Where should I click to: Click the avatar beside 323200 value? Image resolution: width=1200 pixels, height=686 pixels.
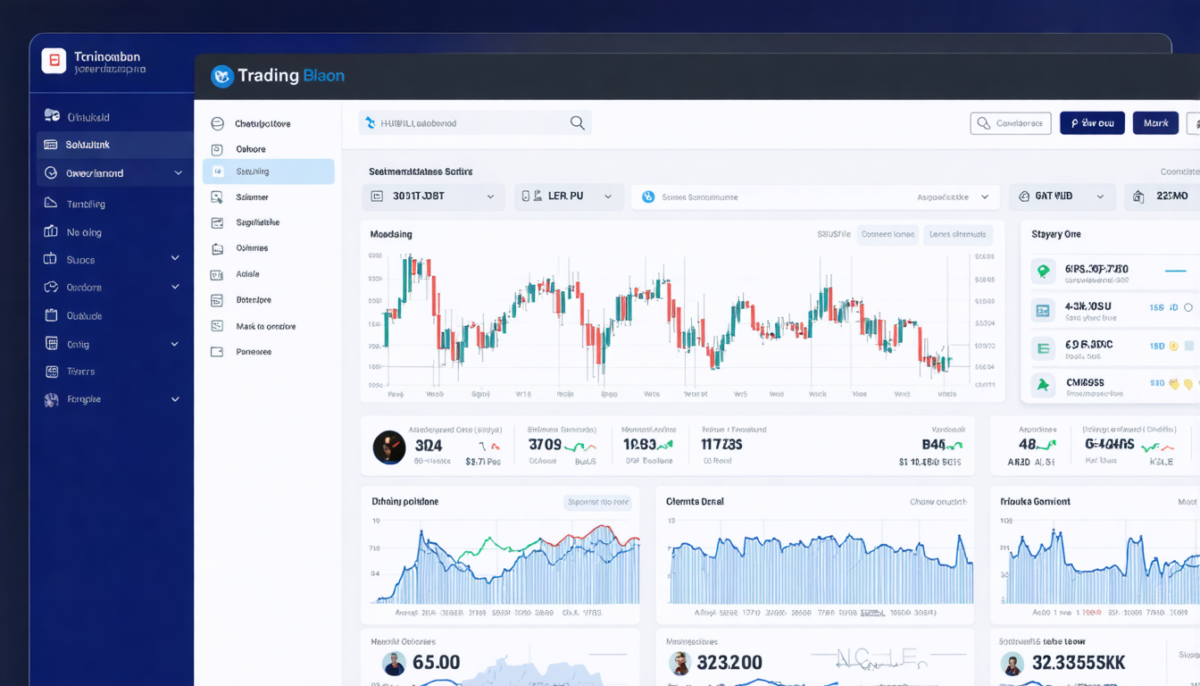[x=680, y=663]
